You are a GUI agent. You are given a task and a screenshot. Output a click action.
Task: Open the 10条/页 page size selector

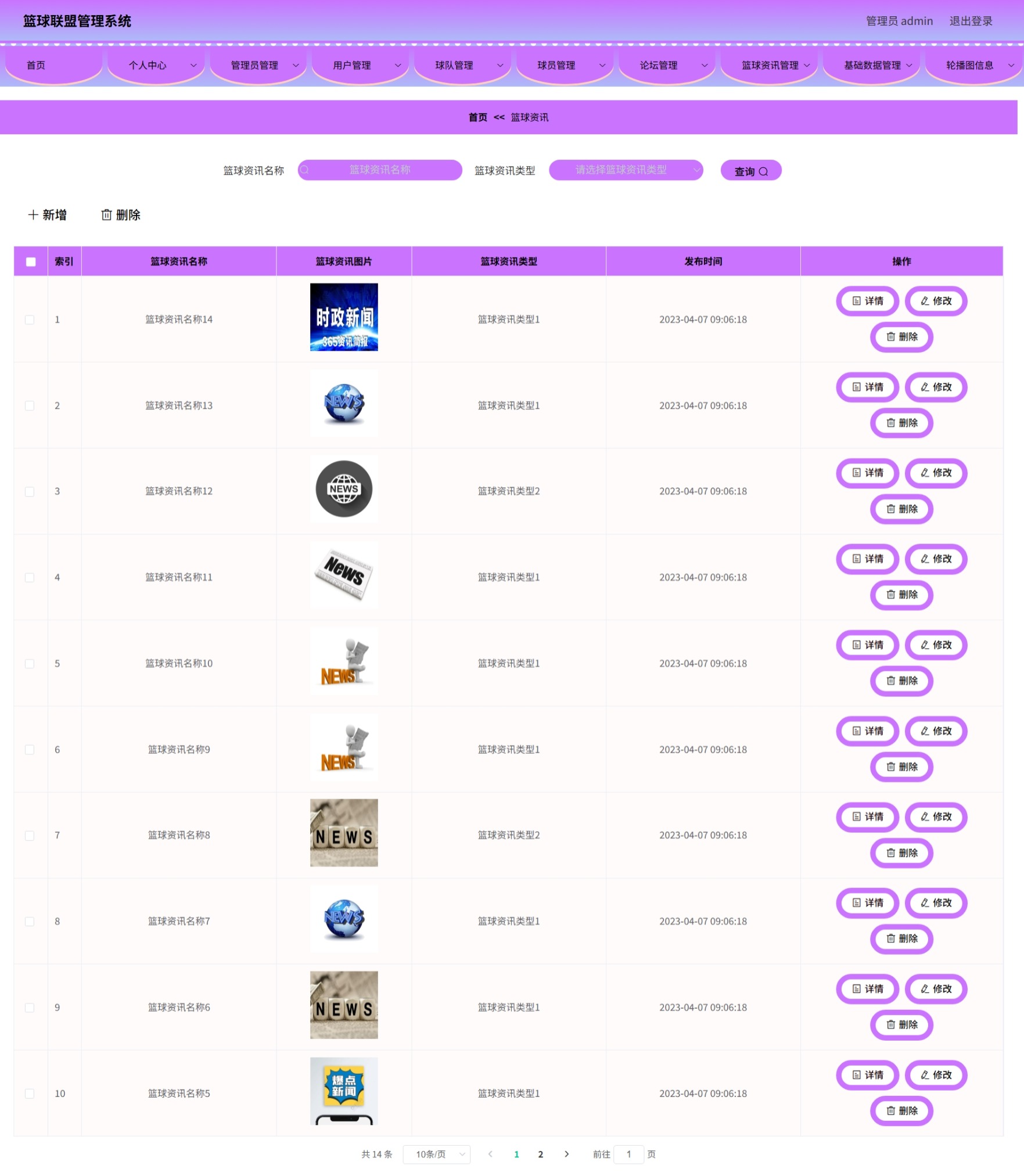click(x=436, y=1155)
